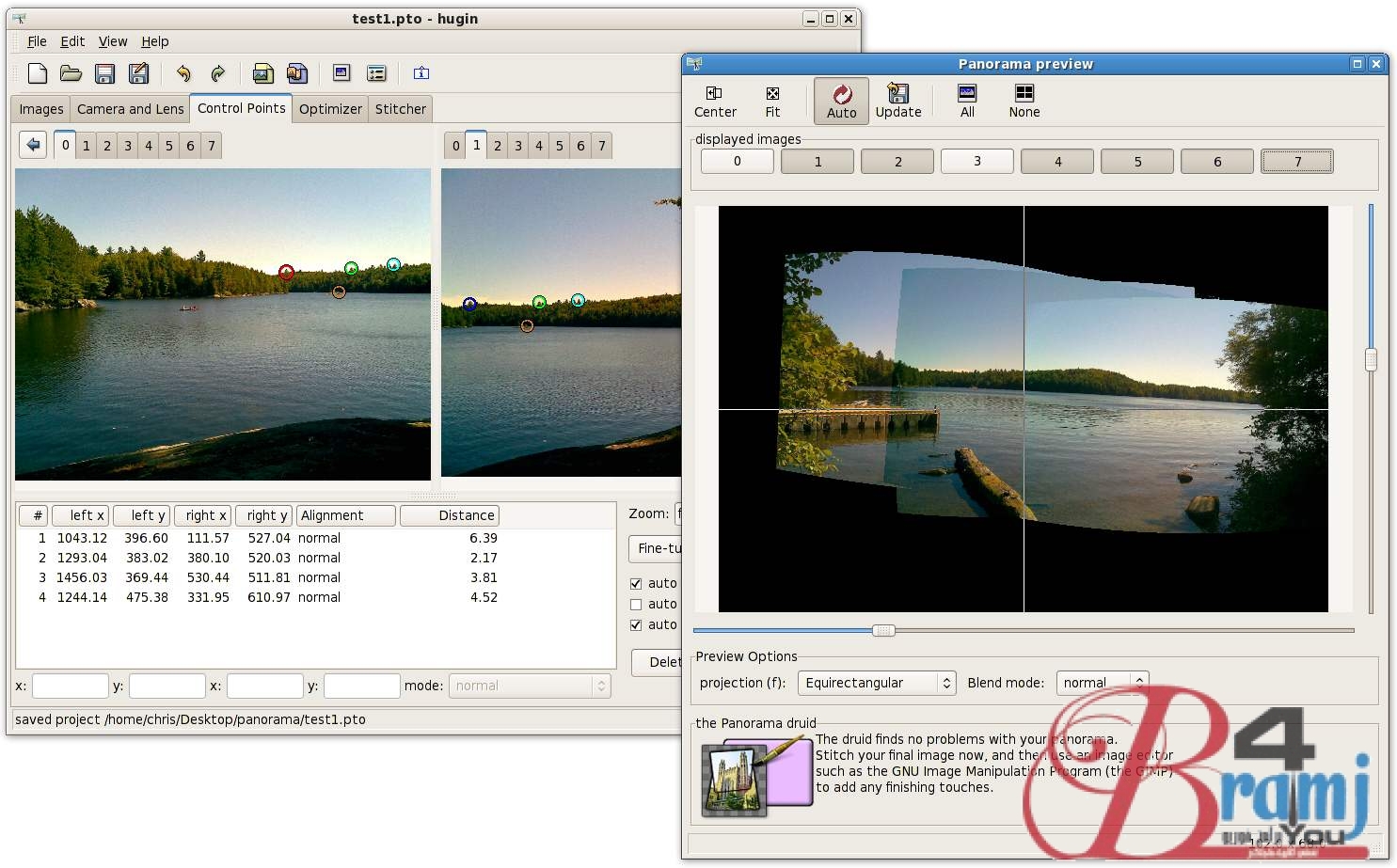Switch to the Optimizer tab
The height and width of the screenshot is (868, 1397).
[x=330, y=109]
